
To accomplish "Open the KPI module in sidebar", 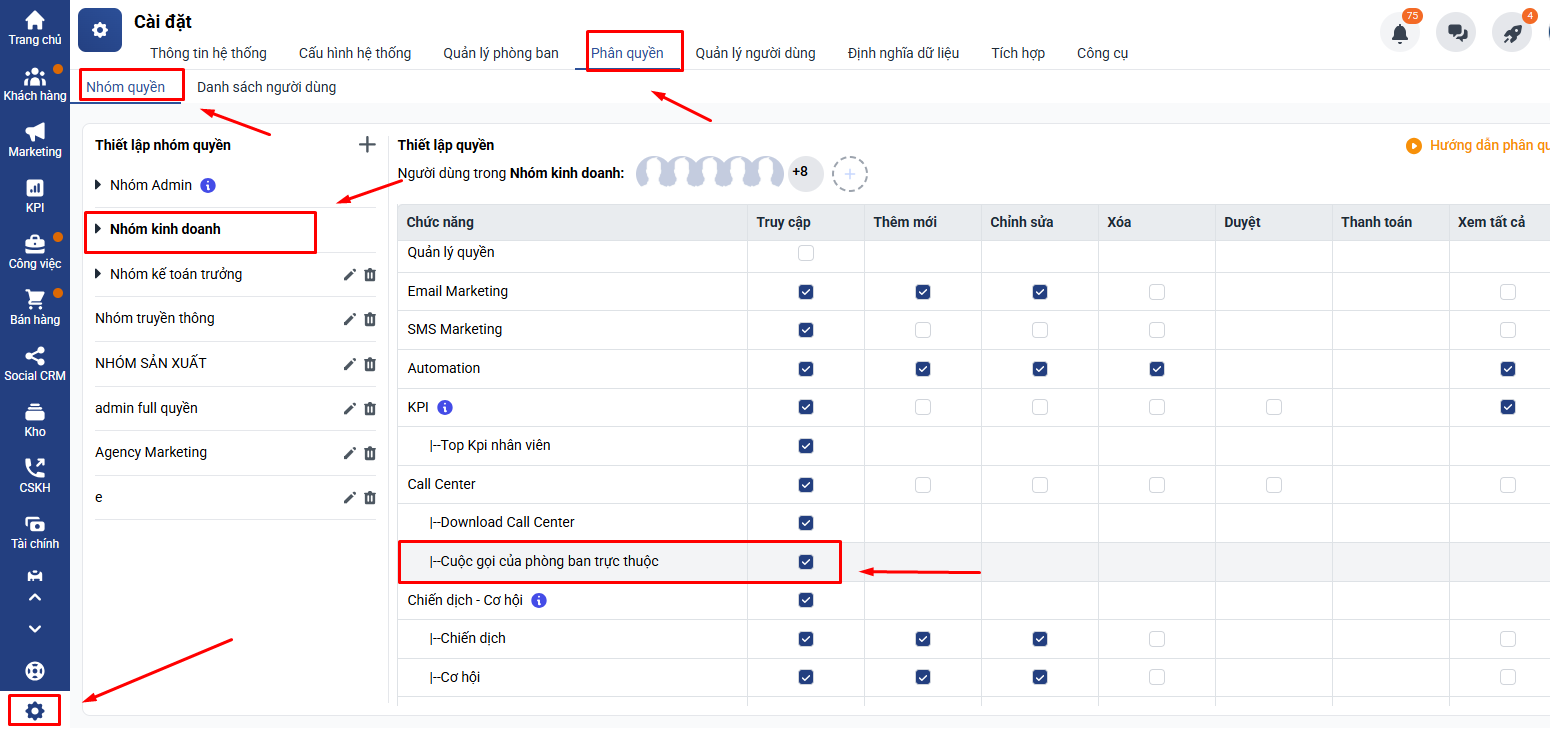I will pyautogui.click(x=35, y=196).
